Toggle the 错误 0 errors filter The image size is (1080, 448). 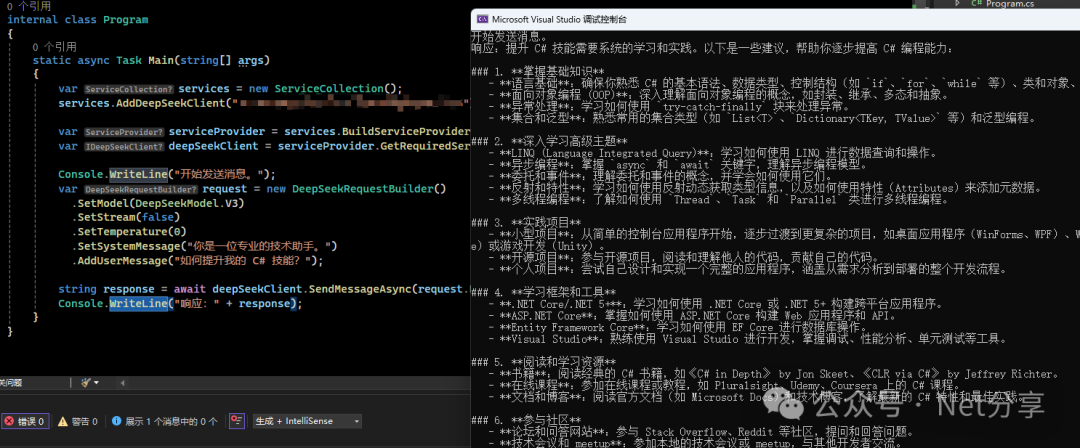pos(25,421)
